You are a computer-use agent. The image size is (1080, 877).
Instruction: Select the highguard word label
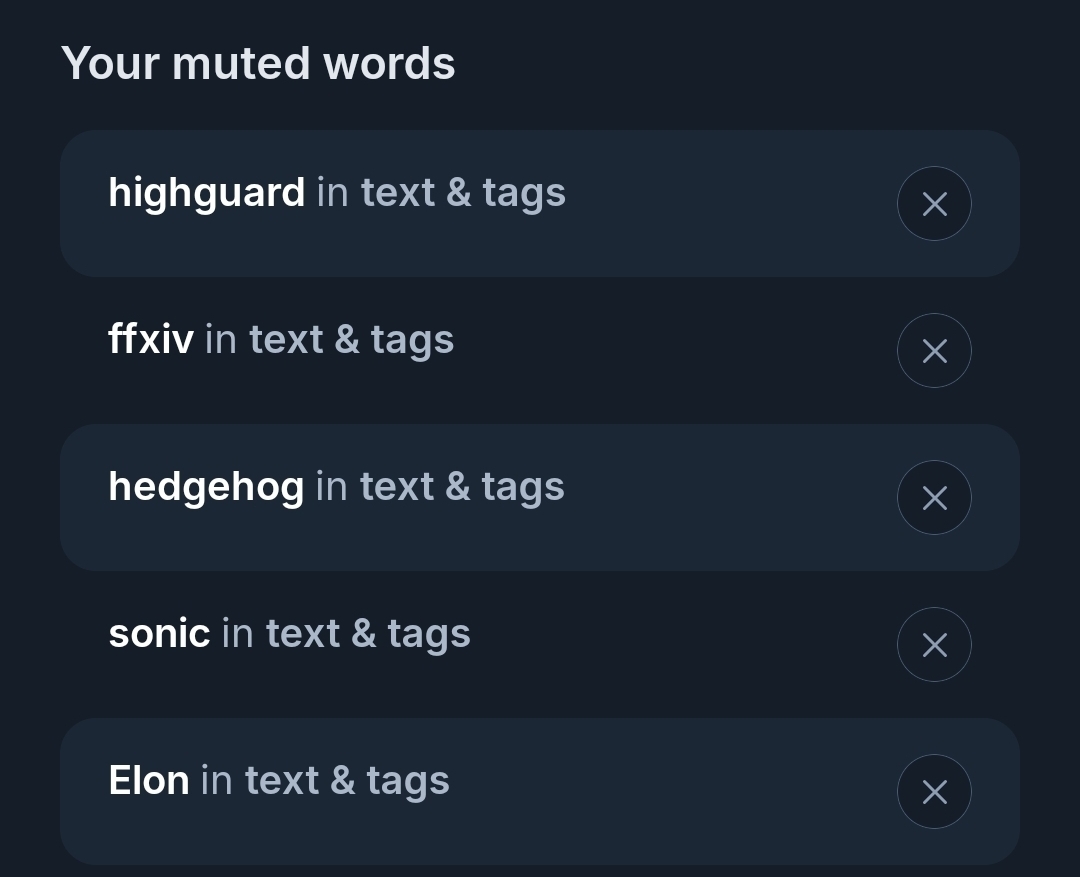tap(206, 193)
